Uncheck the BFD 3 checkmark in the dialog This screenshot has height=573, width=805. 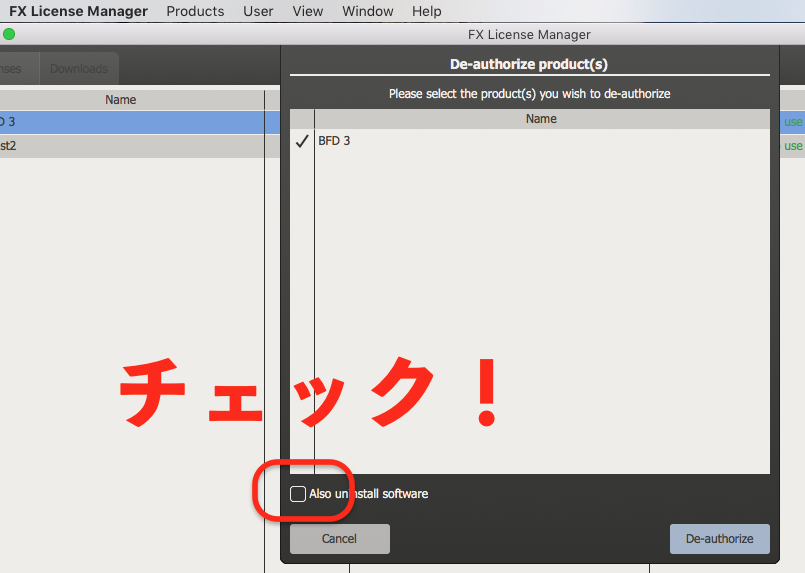click(x=302, y=141)
